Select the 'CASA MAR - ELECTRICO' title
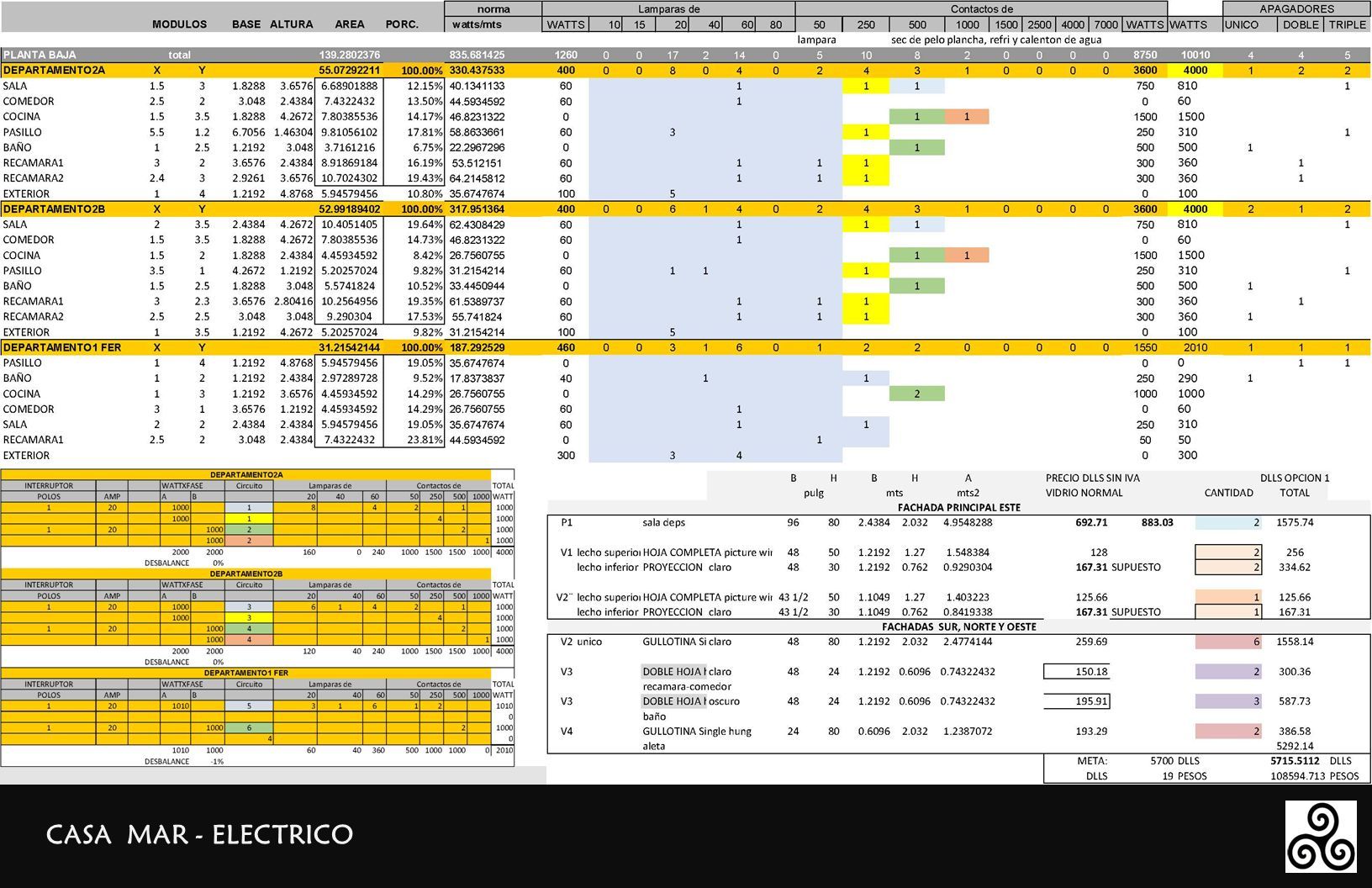The width and height of the screenshot is (1372, 888). 199,835
